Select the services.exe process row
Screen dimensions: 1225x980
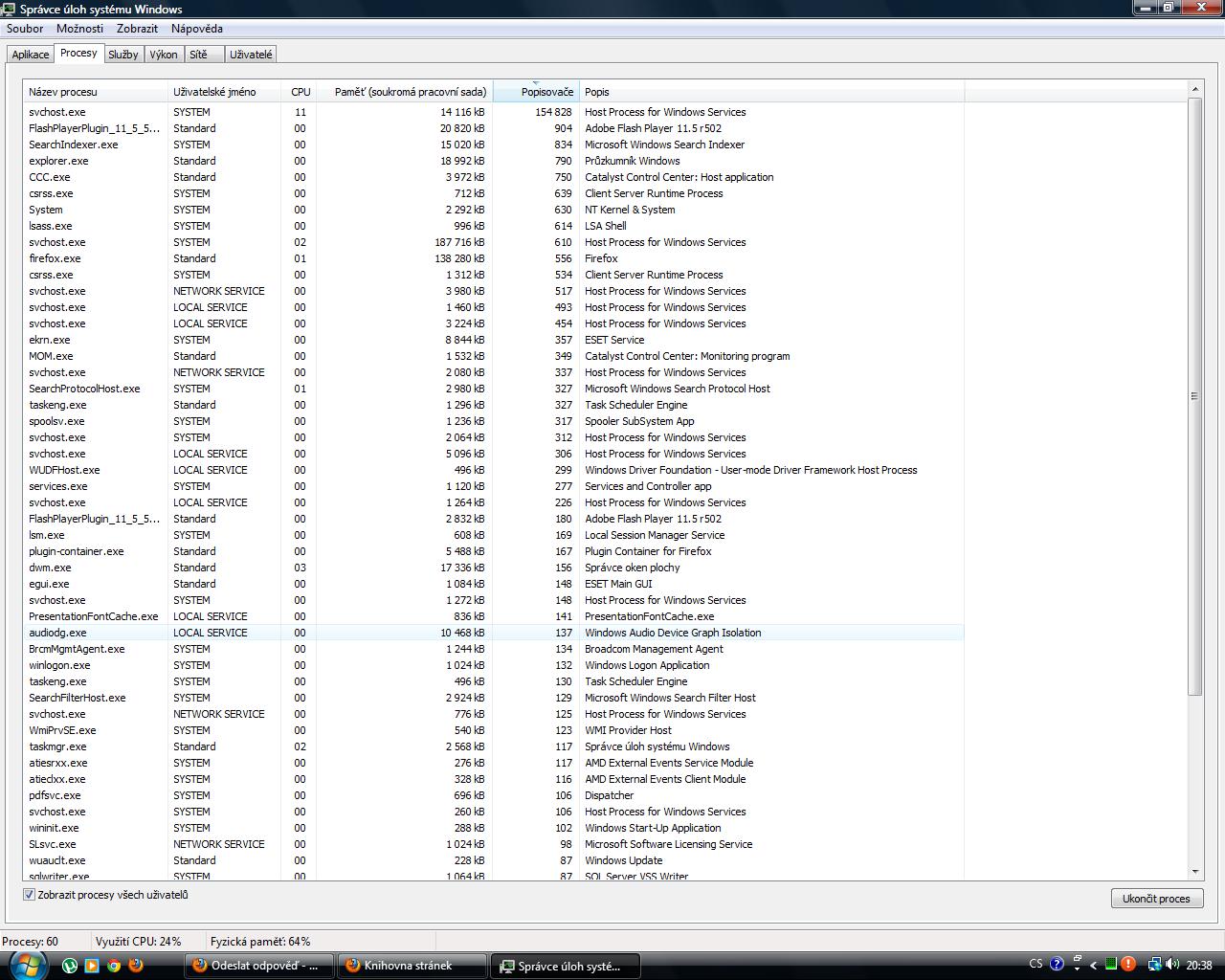click(x=493, y=486)
